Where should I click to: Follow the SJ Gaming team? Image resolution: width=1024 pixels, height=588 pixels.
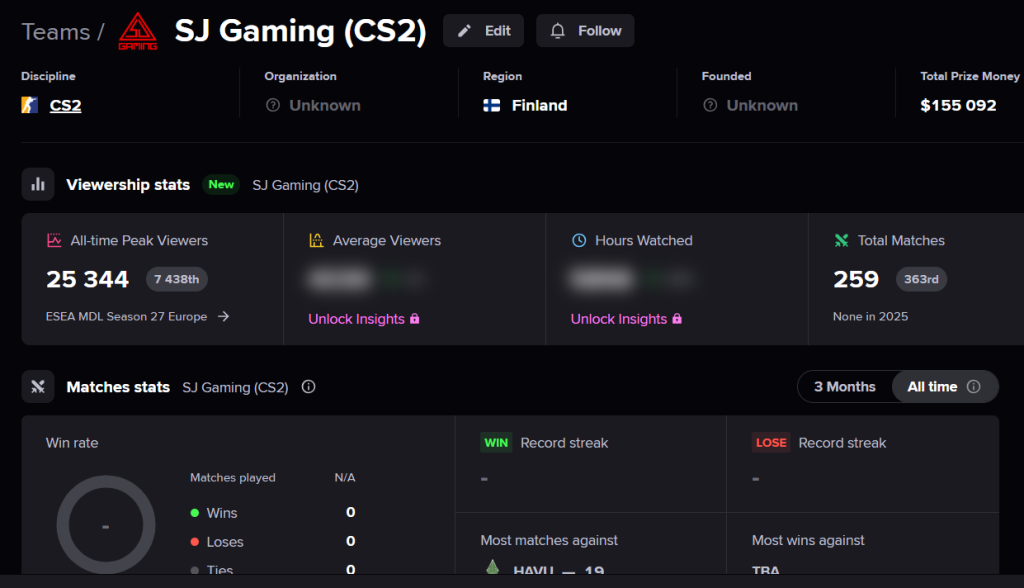click(585, 31)
